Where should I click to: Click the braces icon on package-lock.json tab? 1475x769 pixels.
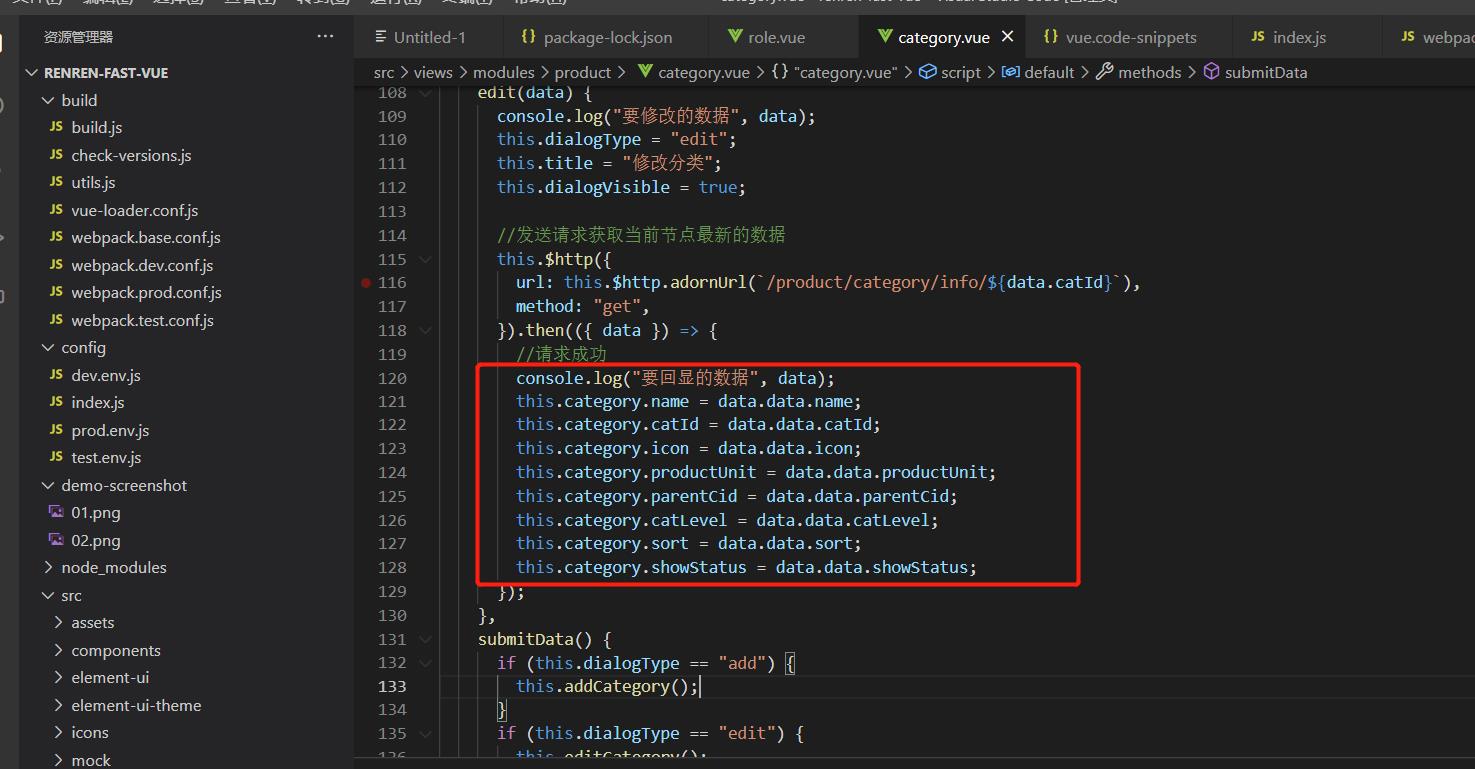pyautogui.click(x=529, y=37)
